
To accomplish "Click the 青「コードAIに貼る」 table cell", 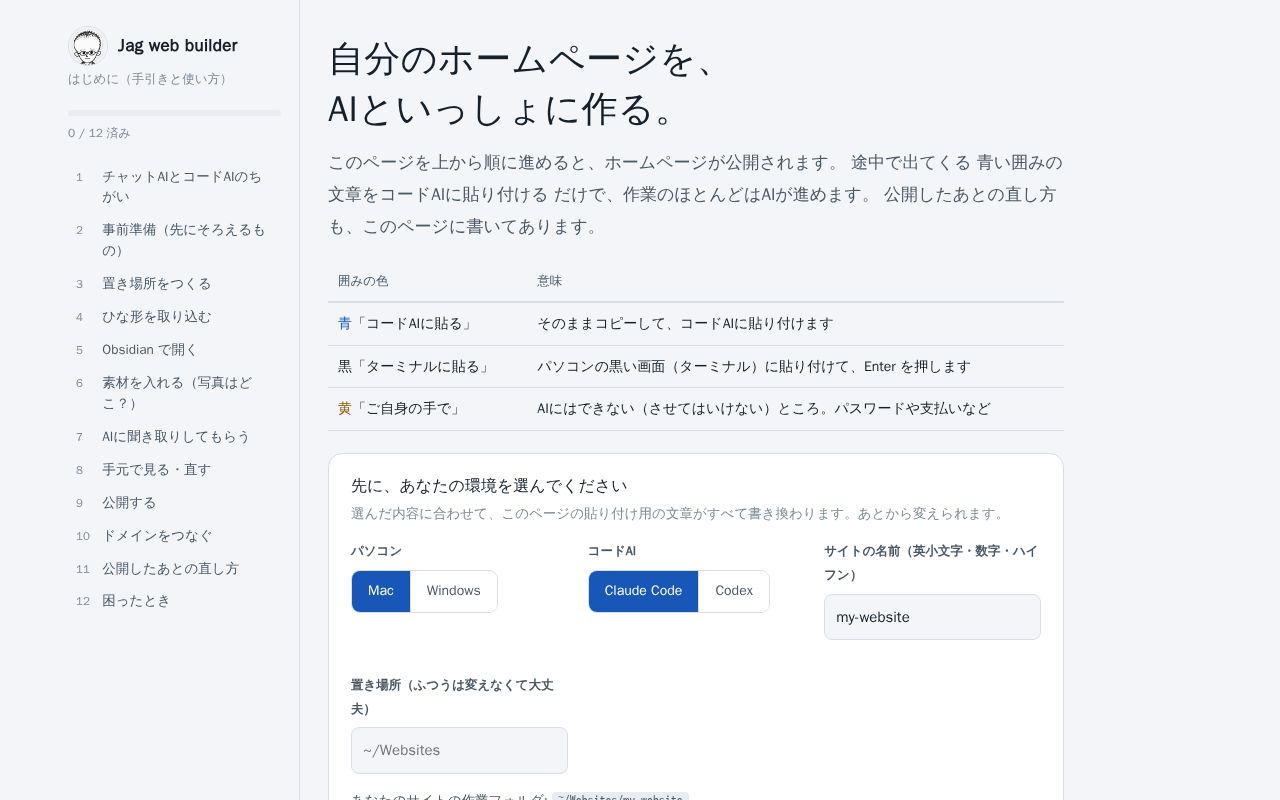I will tap(427, 324).
